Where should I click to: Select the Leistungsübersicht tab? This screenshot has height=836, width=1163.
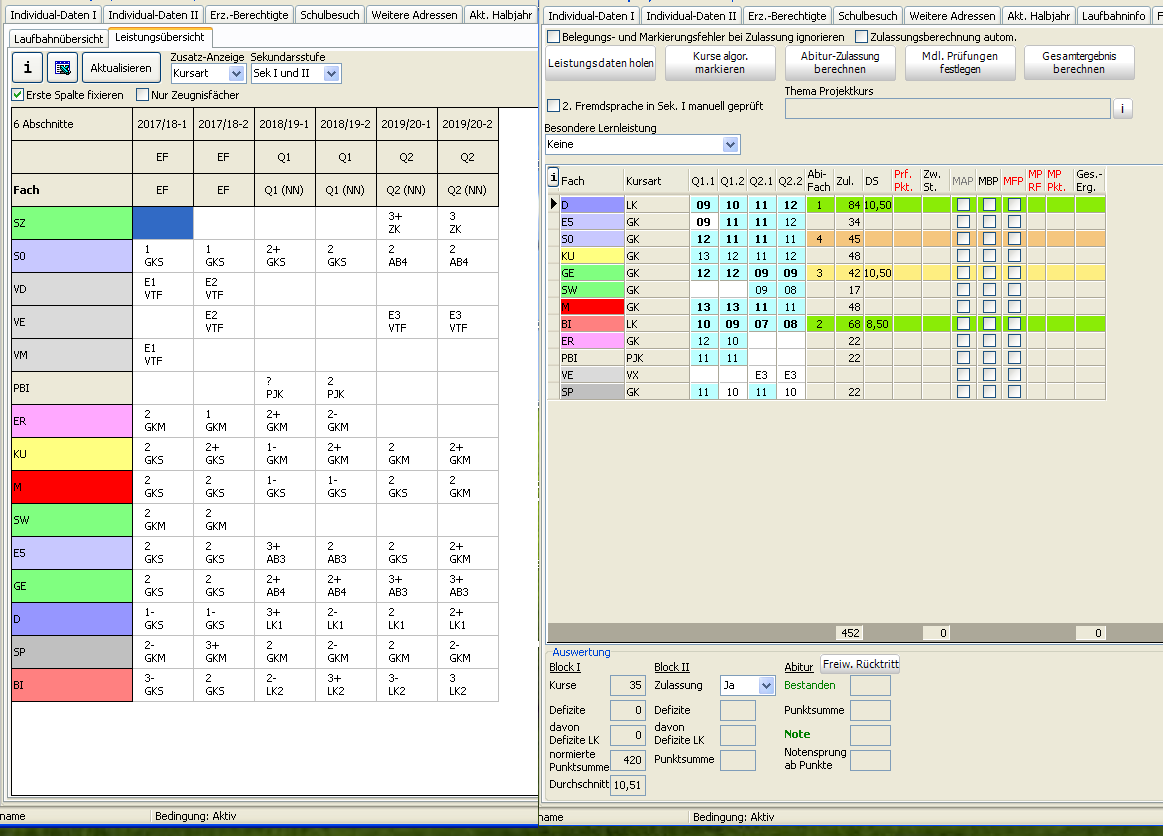click(159, 37)
